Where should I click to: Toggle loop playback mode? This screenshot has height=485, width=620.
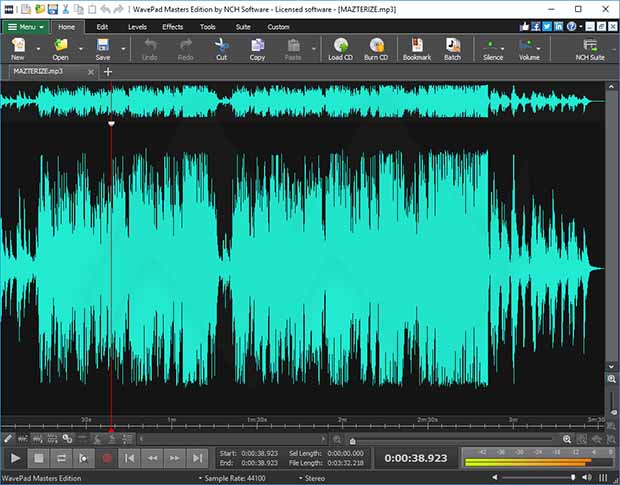61,458
